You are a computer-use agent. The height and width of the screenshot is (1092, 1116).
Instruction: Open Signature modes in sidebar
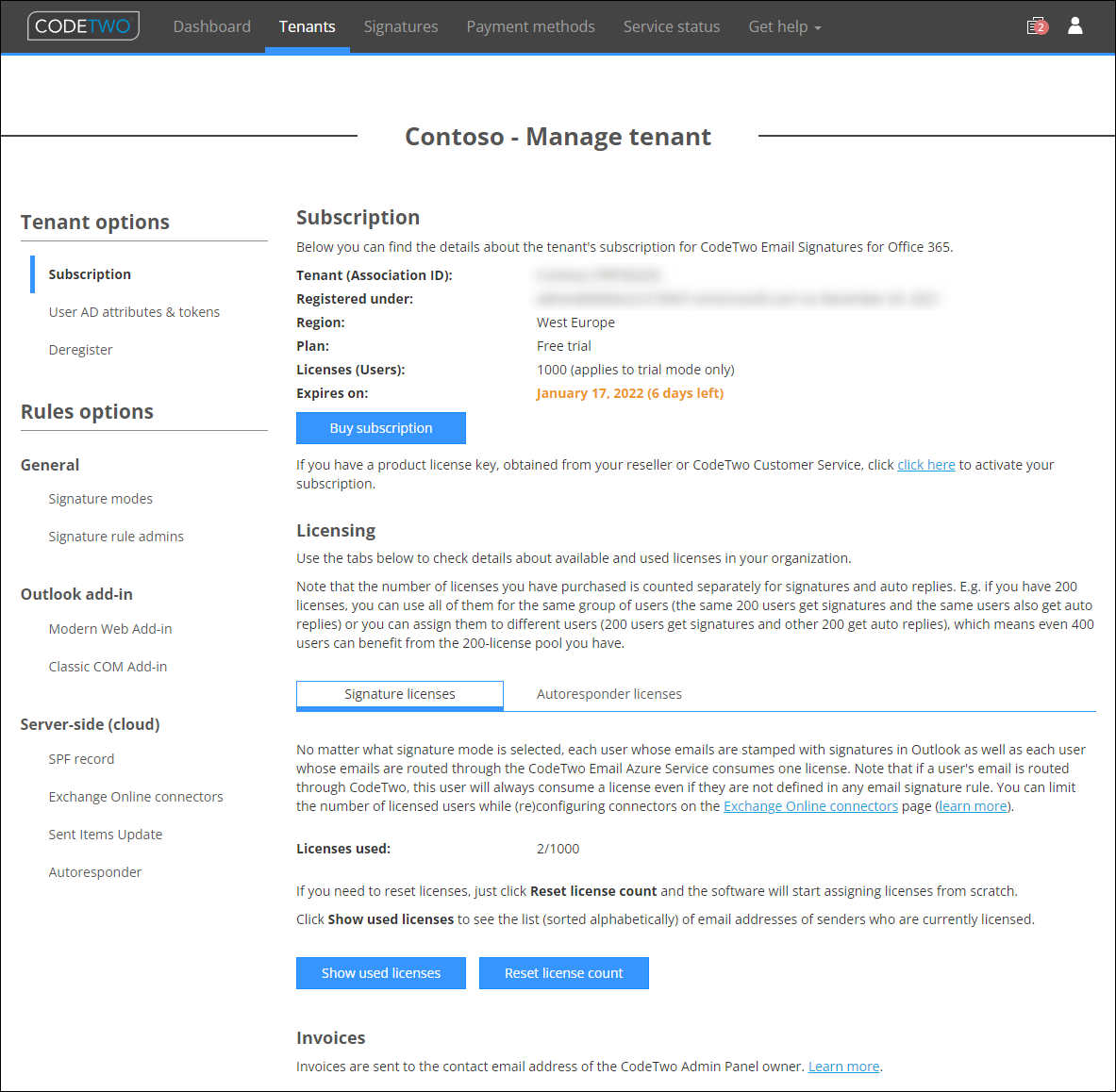tap(100, 500)
